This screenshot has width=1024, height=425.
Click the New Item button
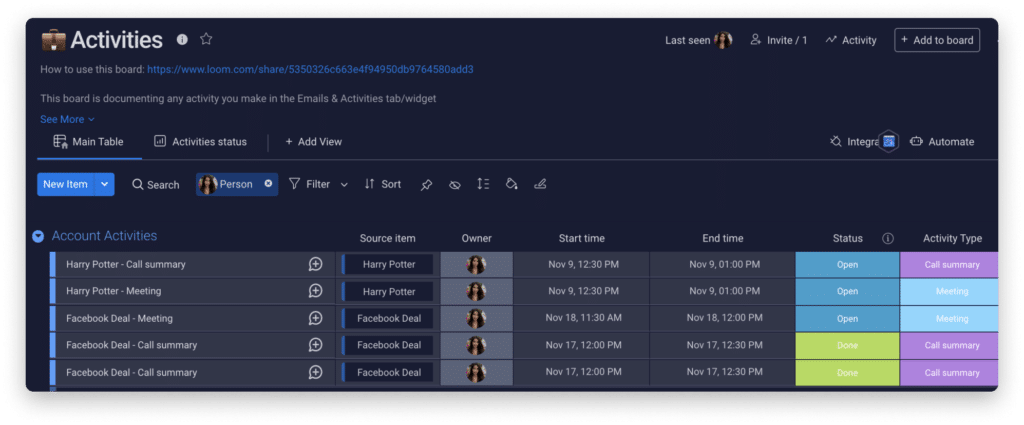click(x=65, y=184)
